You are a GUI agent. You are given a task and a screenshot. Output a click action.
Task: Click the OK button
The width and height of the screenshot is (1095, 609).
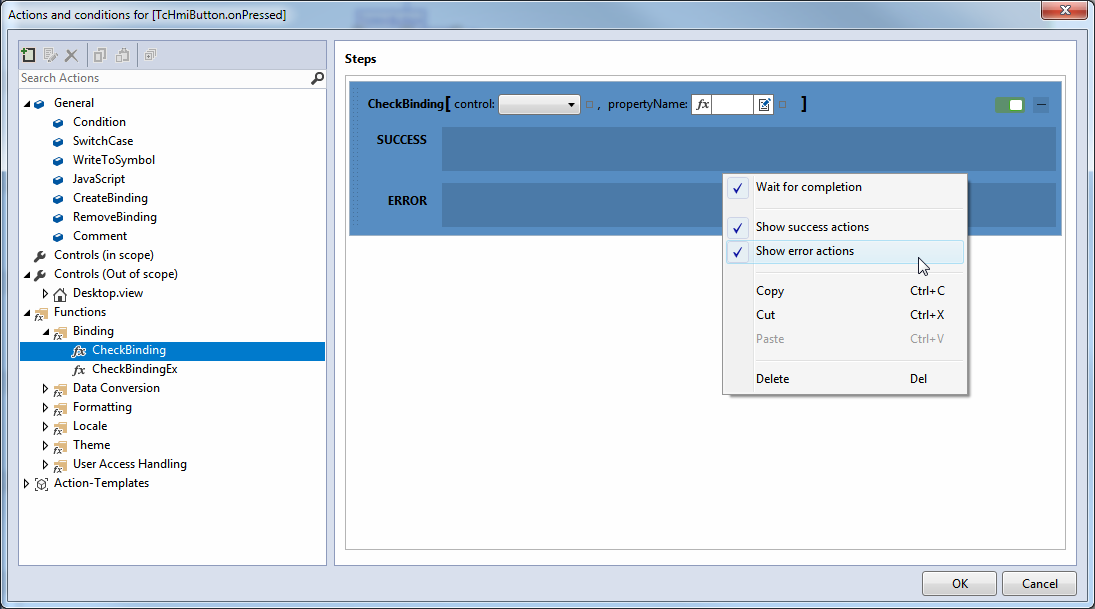[x=960, y=584]
